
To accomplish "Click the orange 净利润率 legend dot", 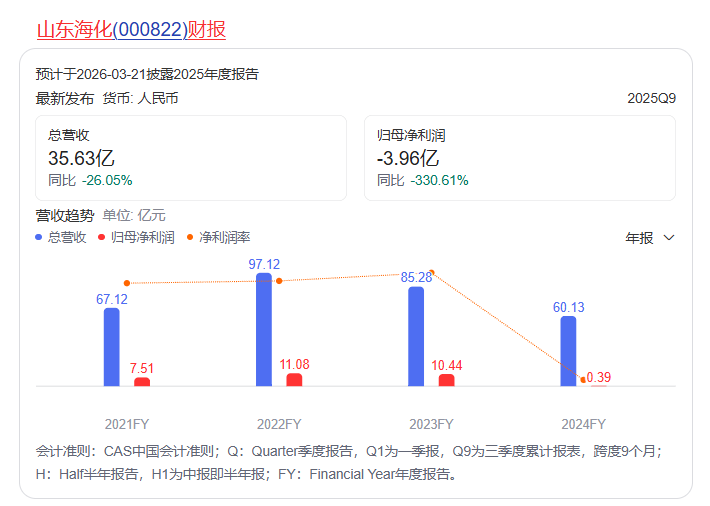I will [191, 237].
